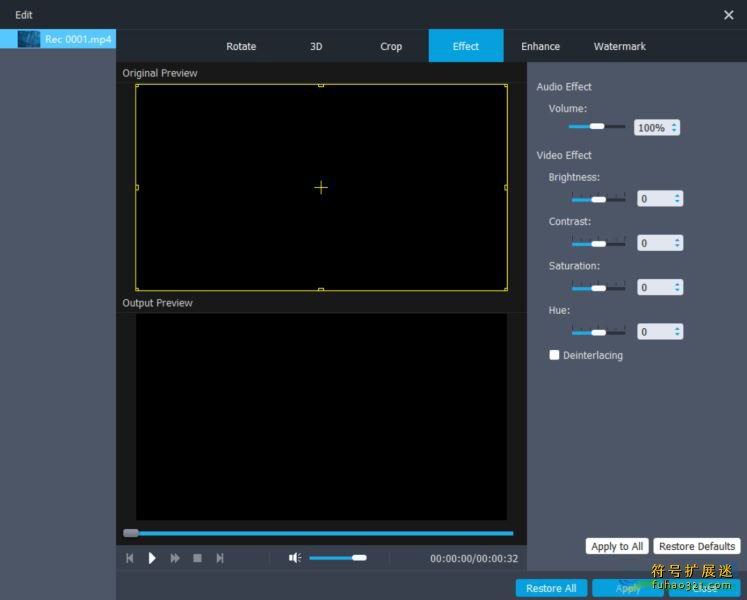Adjust the Volume slider in Audio Effect
The width and height of the screenshot is (747, 600).
596,126
